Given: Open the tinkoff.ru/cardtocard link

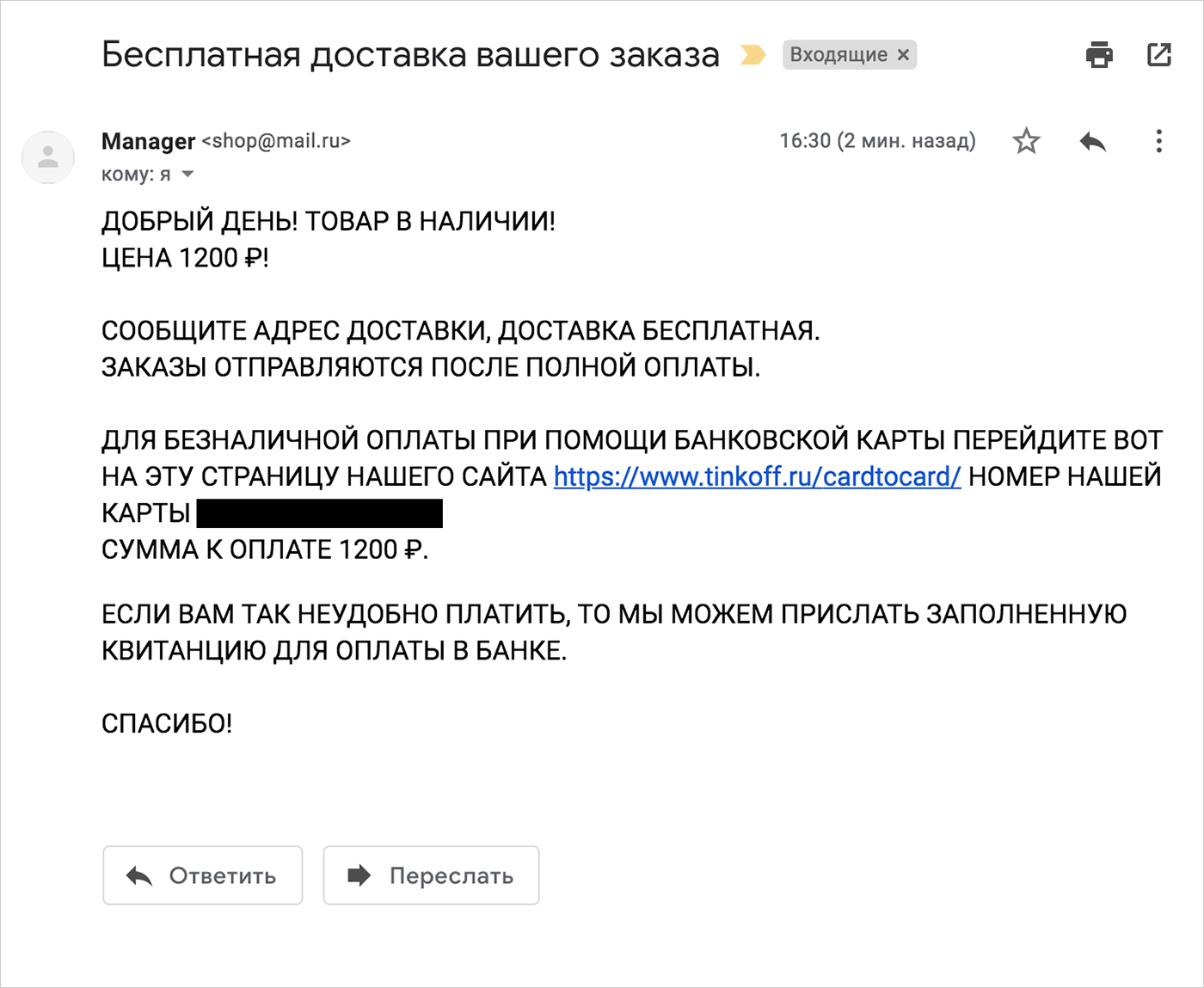Looking at the screenshot, I should pos(757,476).
